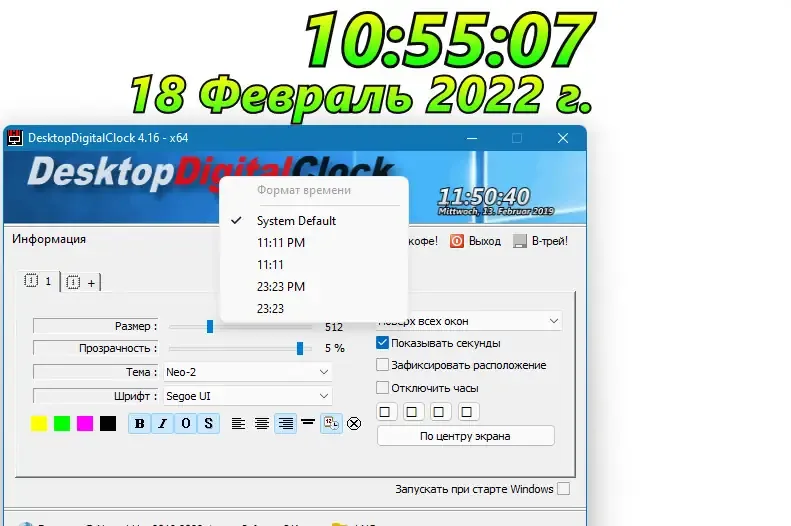Open the Шрифт dropdown showing Segoe UI
Screen dimensions: 791x526
(x=248, y=396)
